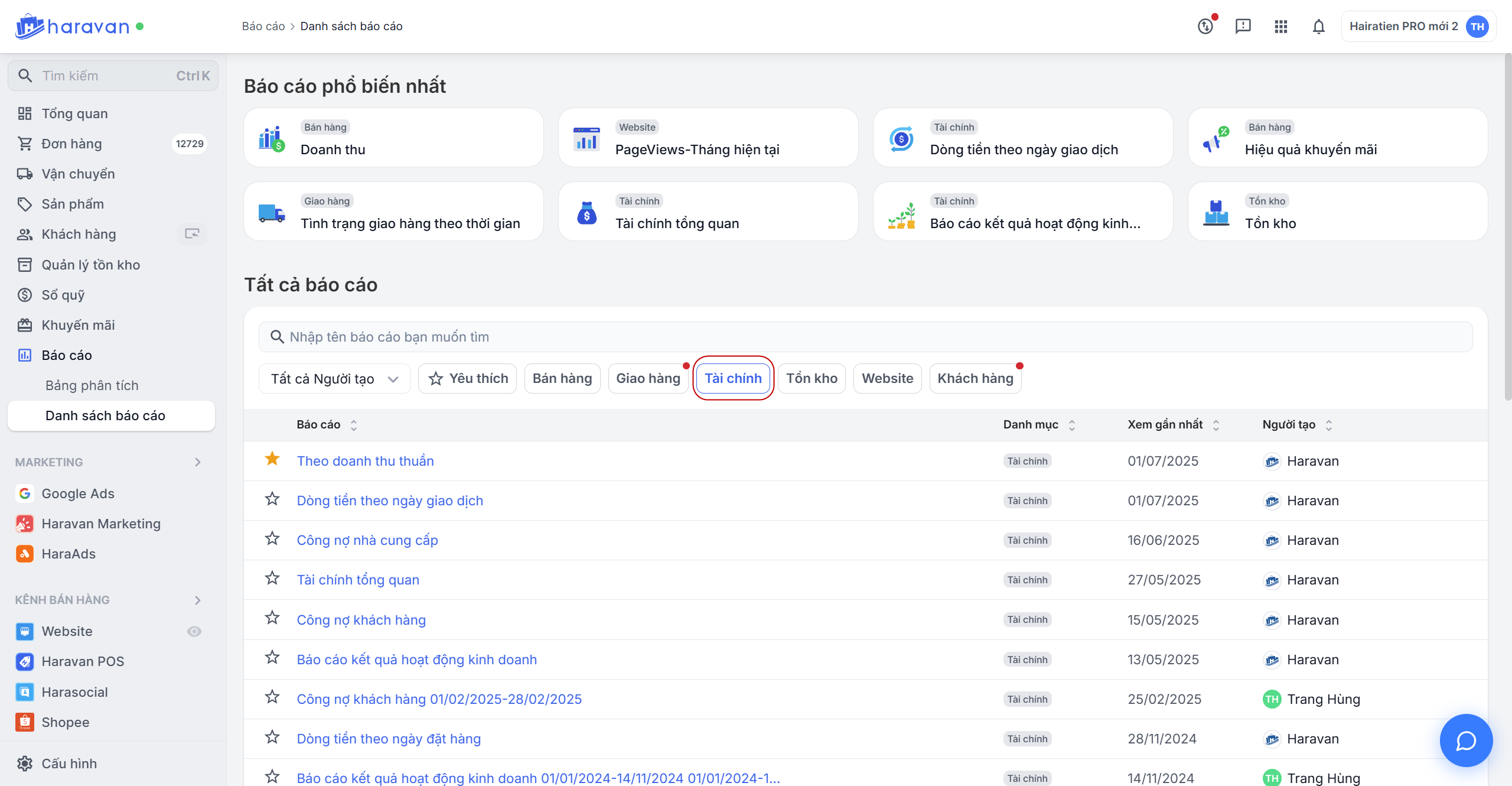This screenshot has width=1512, height=786.
Task: Open the notifications bell icon
Action: (x=1318, y=27)
